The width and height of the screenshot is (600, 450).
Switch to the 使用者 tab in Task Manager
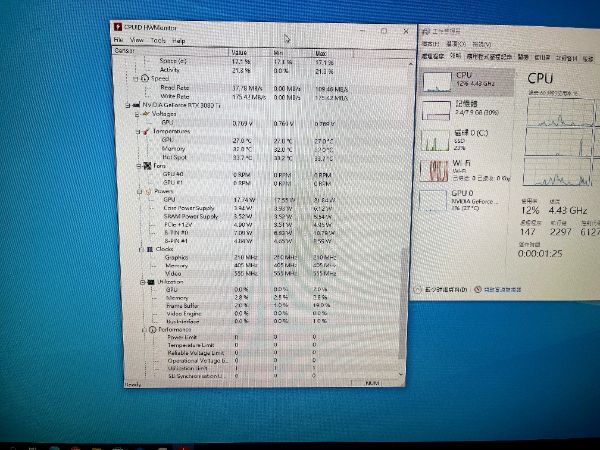click(x=542, y=58)
